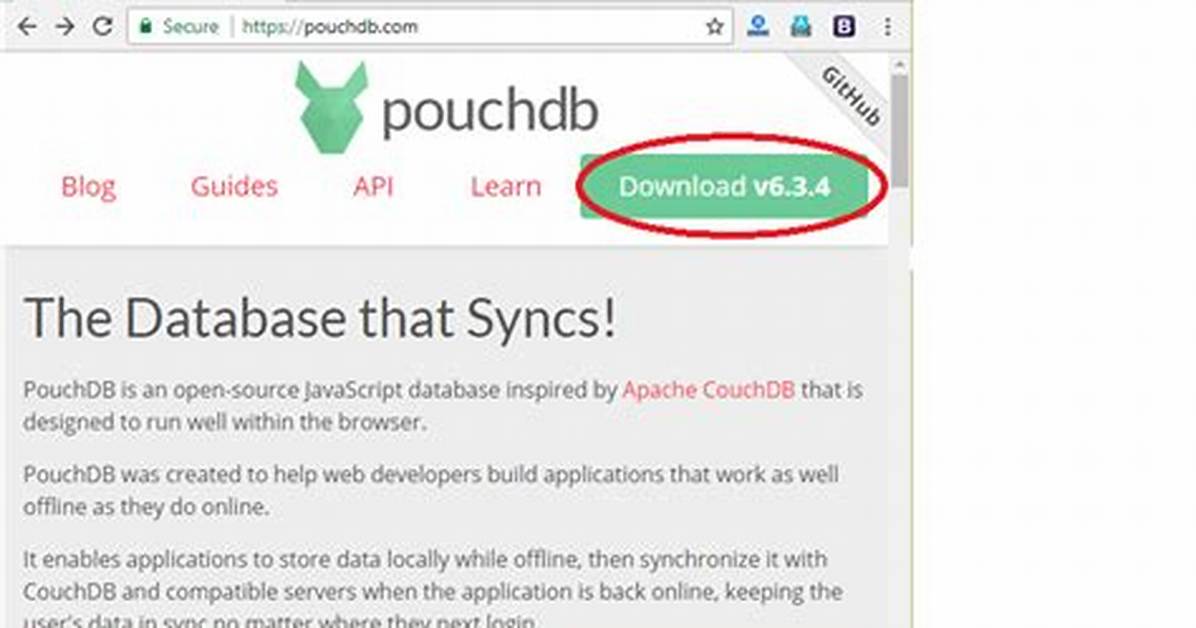
Task: Click the browser forward arrow
Action: (66, 27)
